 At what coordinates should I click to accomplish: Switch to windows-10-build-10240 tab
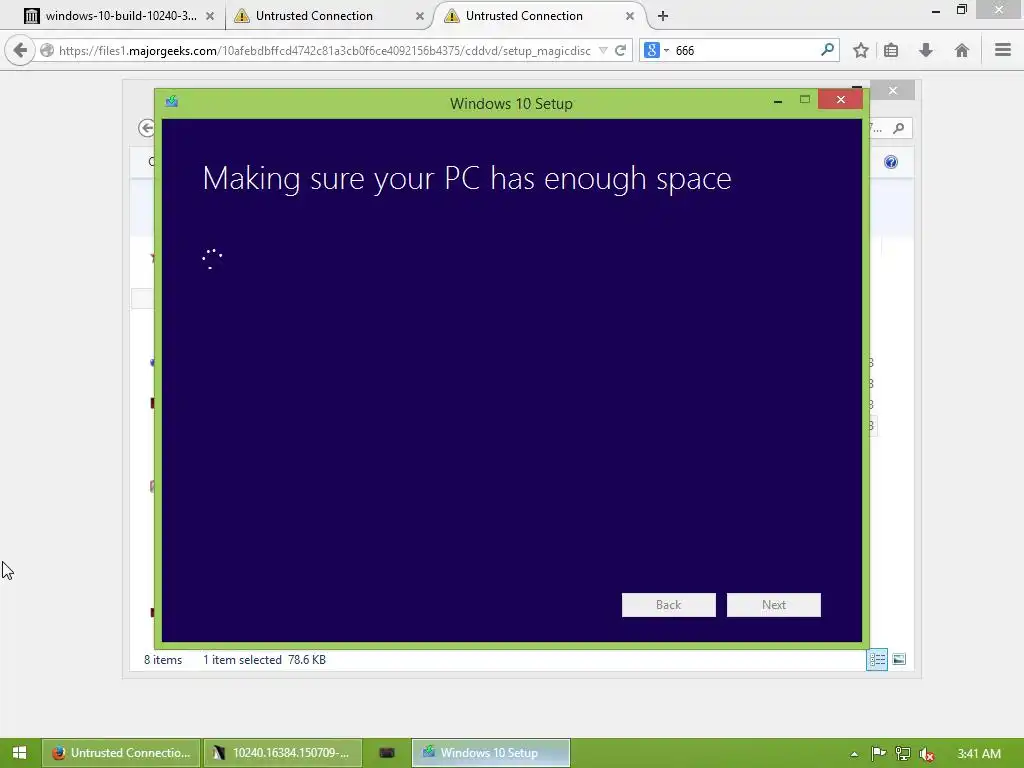click(x=120, y=16)
